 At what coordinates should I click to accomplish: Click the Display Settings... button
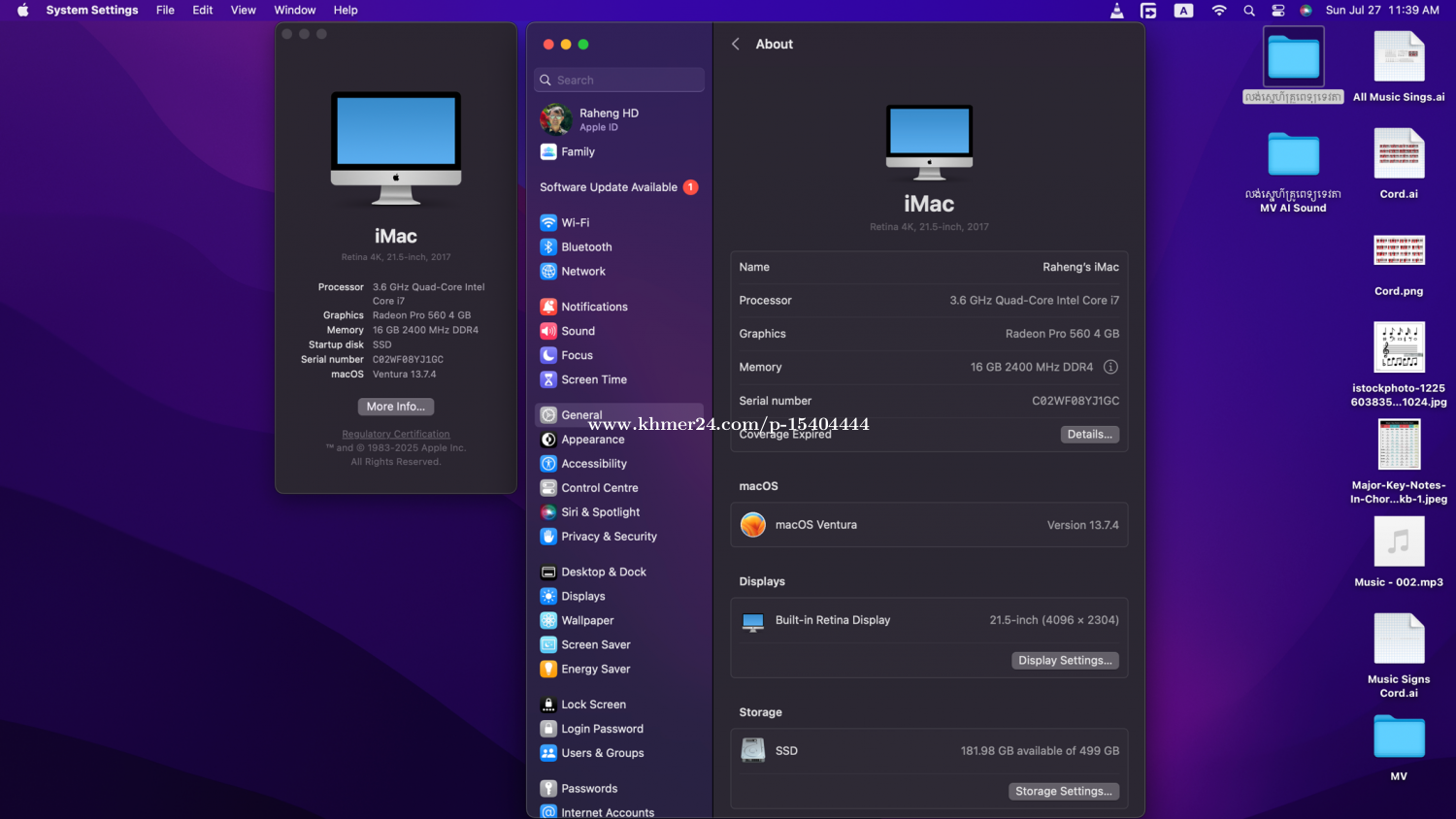[1064, 661]
